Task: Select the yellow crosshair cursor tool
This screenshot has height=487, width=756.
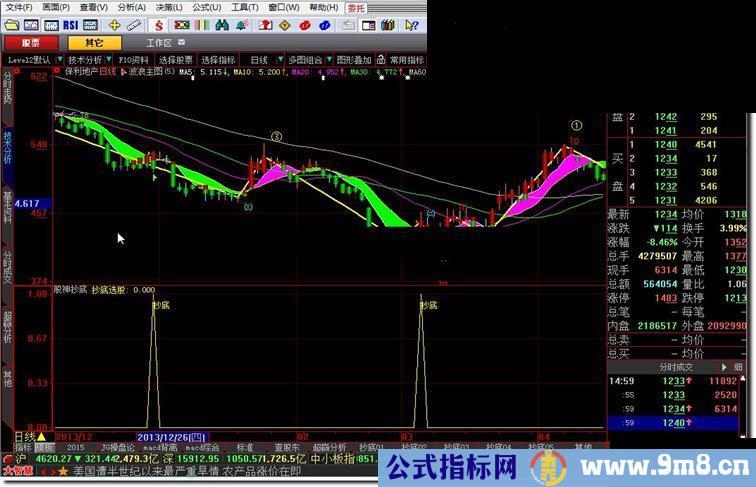Action: click(x=115, y=24)
